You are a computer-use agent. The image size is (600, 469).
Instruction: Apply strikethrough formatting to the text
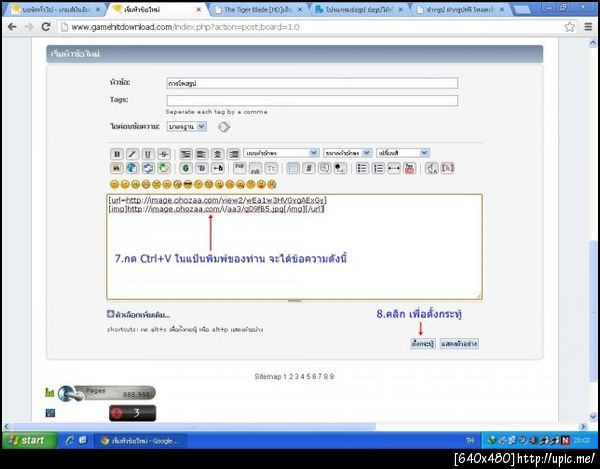(164, 154)
